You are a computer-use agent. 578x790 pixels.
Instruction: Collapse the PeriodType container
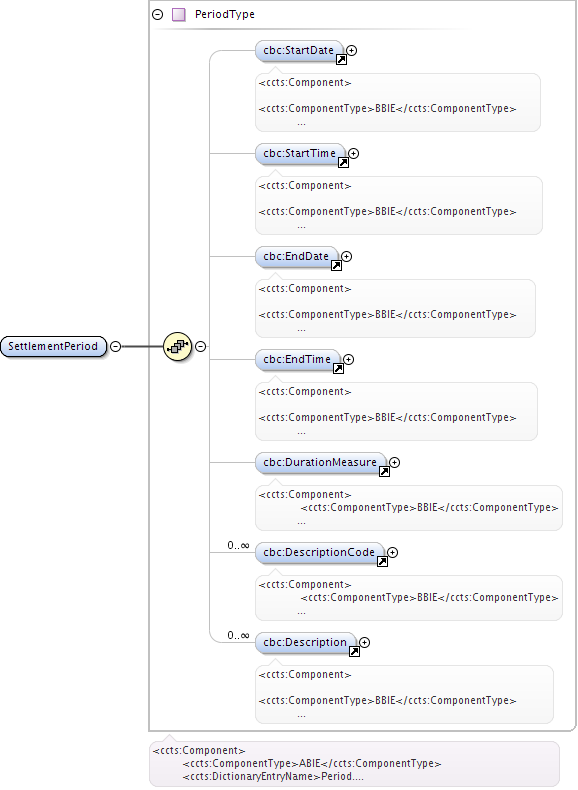coord(158,15)
